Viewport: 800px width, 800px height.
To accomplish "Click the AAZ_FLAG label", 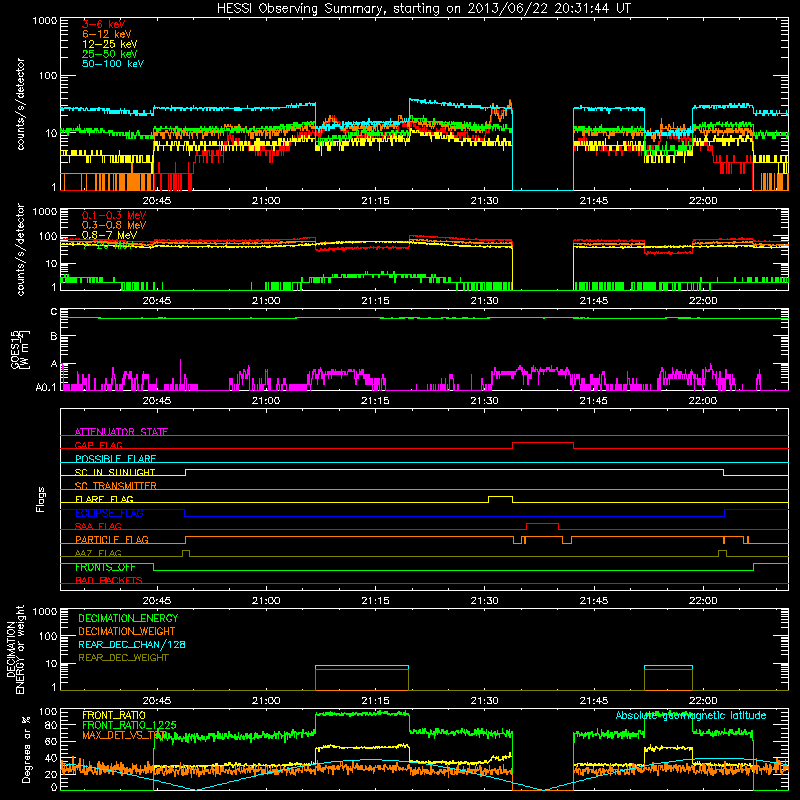I will [x=98, y=553].
